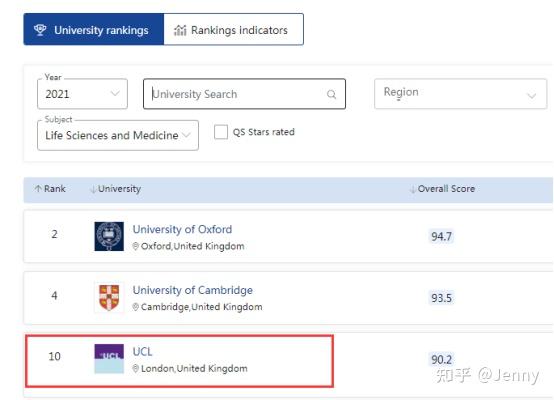554x400 pixels.
Task: Open the Year 2021 dropdown
Action: (x=82, y=94)
